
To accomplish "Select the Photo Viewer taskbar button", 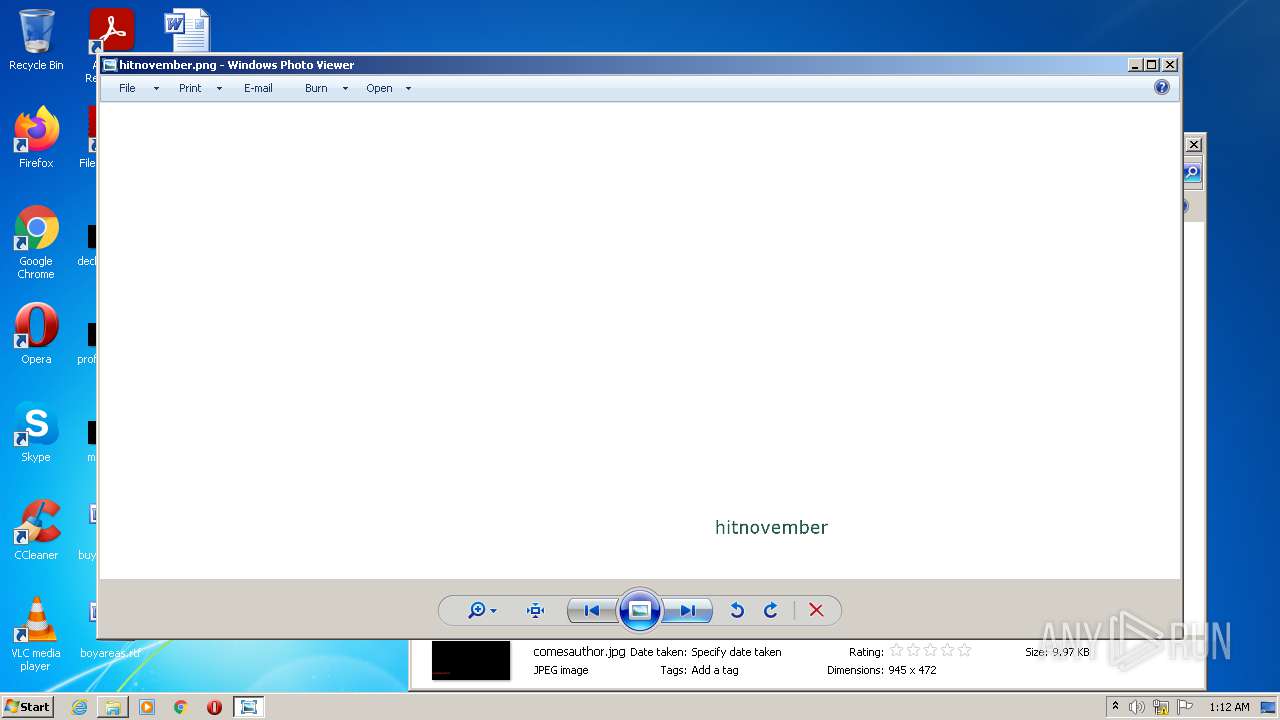I will [x=248, y=707].
